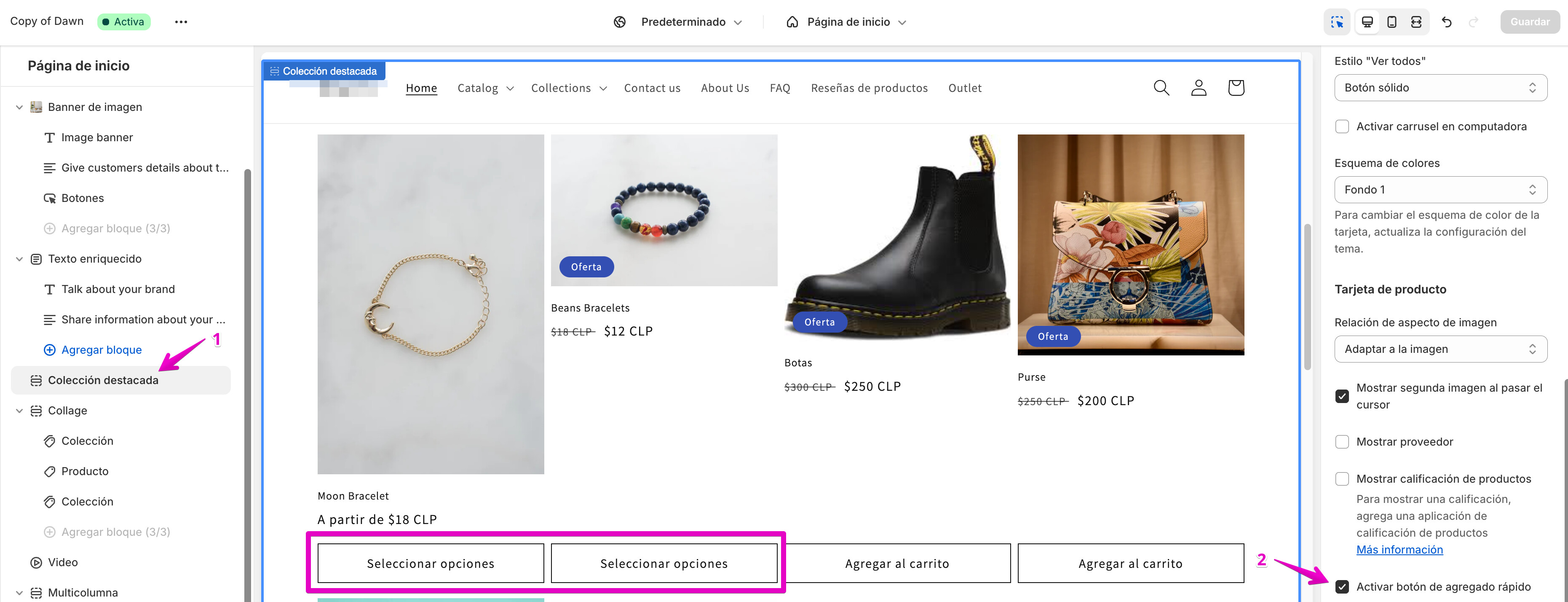The image size is (1568, 602).
Task: Switch to mobile preview icon
Action: click(x=1391, y=22)
